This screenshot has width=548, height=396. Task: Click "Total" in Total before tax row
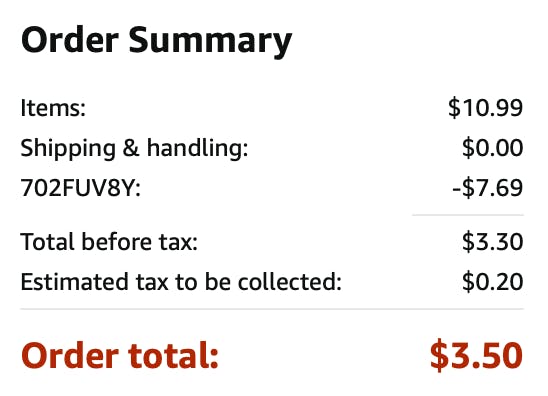[47, 242]
